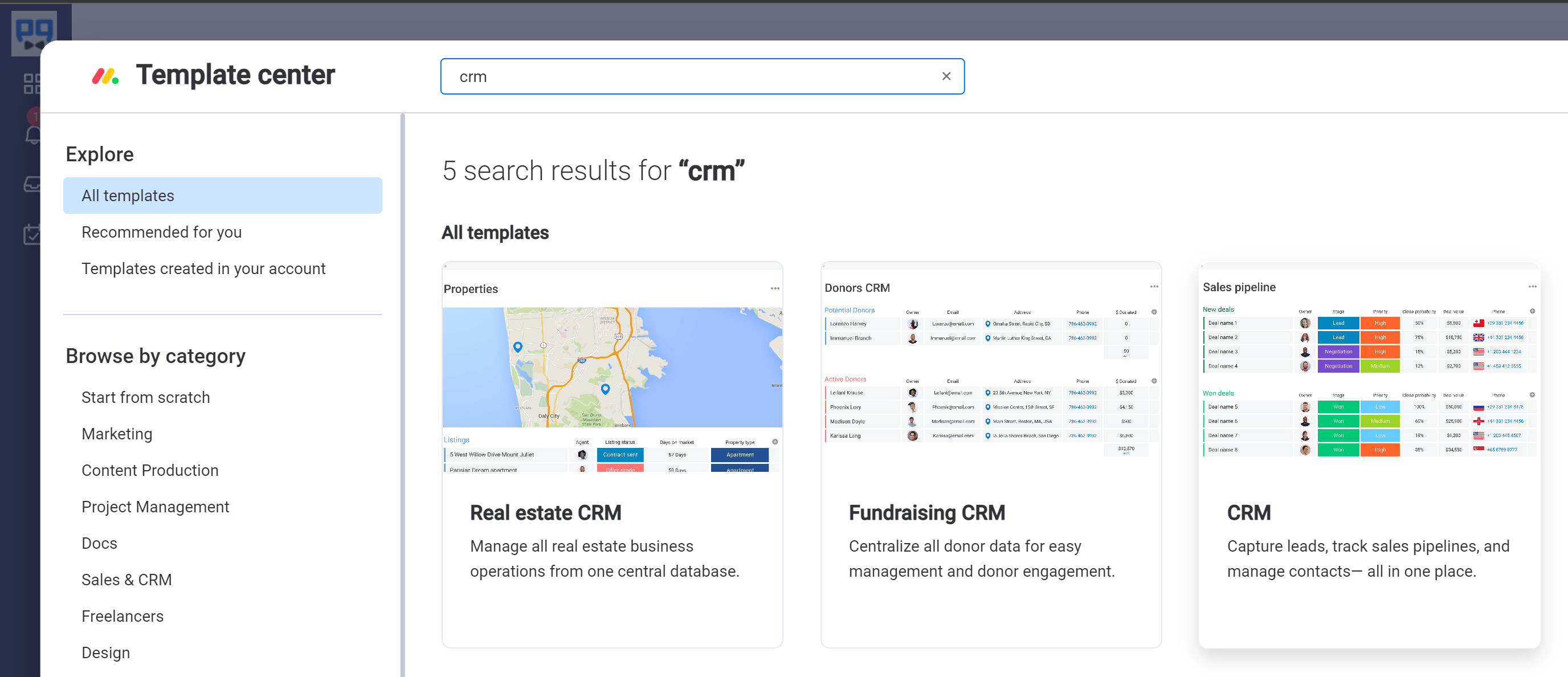Open Templates created in your account
Image resolution: width=1568 pixels, height=677 pixels.
(x=203, y=268)
